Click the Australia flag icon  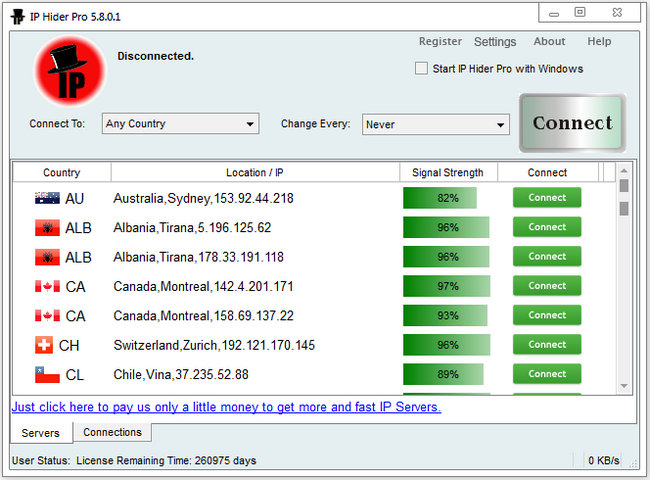point(47,198)
